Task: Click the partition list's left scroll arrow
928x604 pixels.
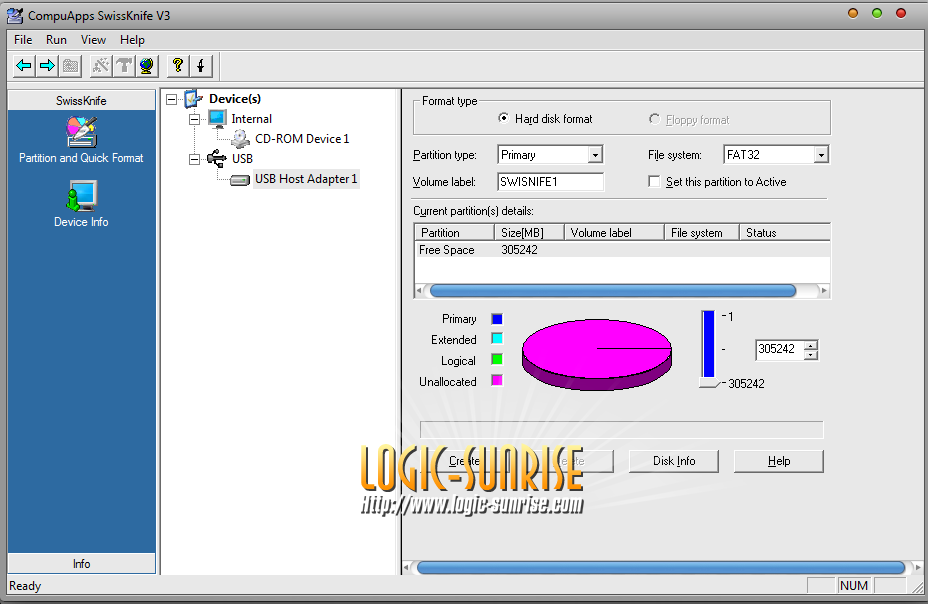Action: coord(420,290)
